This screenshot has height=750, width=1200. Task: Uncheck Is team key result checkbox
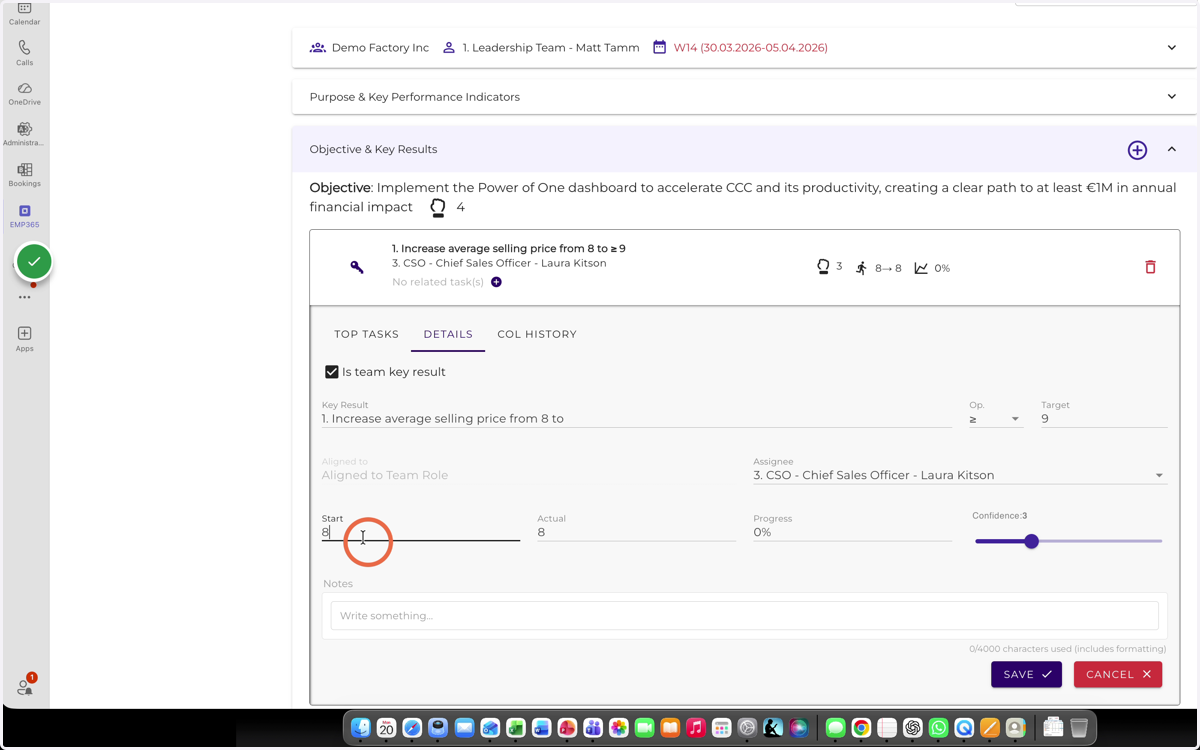pyautogui.click(x=332, y=372)
